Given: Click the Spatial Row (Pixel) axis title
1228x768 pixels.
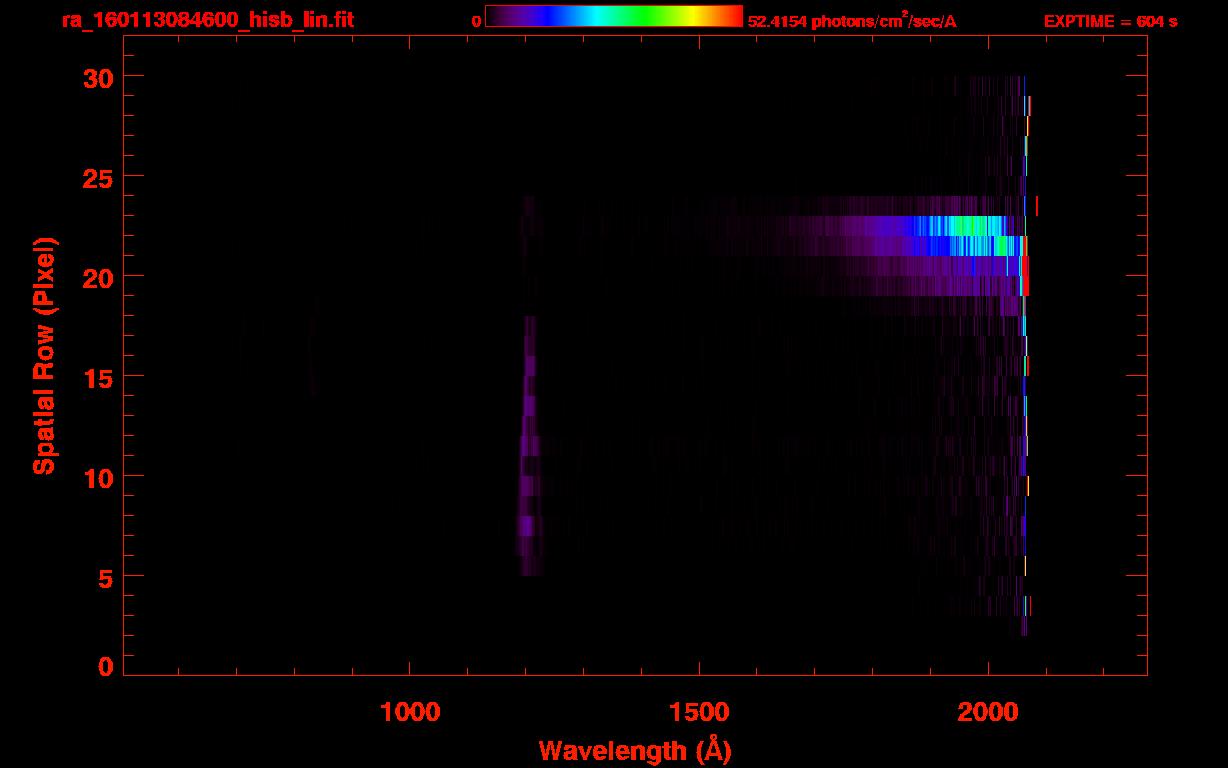Looking at the screenshot, I should pos(44,355).
